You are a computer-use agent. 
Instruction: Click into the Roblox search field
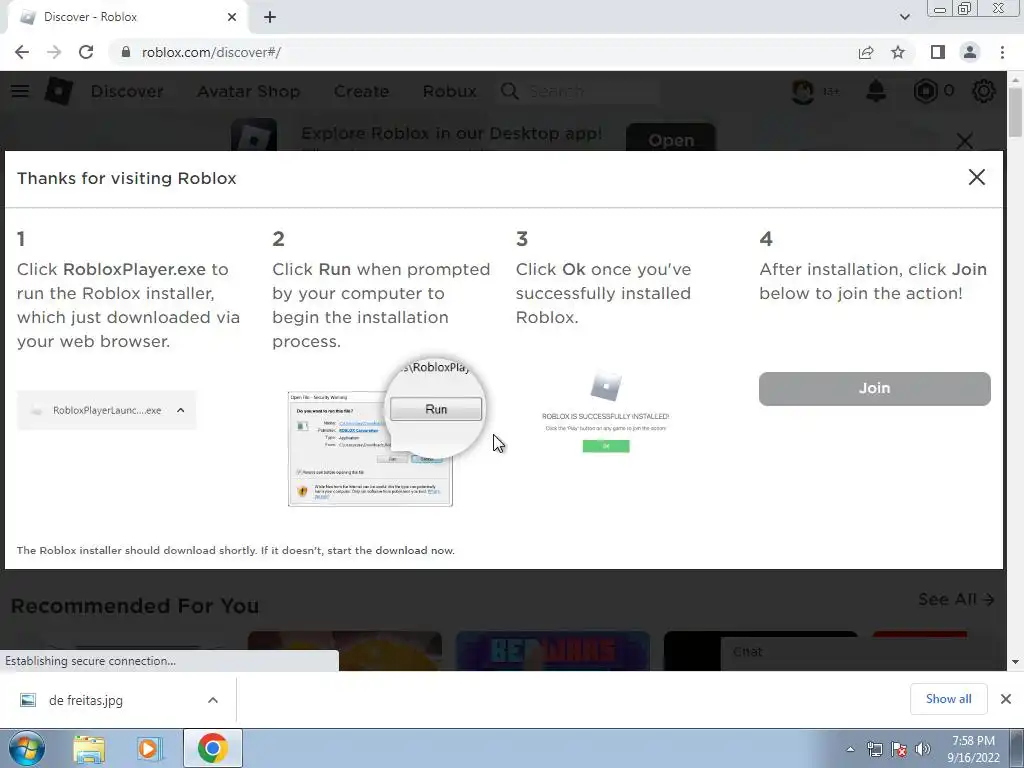[x=591, y=91]
